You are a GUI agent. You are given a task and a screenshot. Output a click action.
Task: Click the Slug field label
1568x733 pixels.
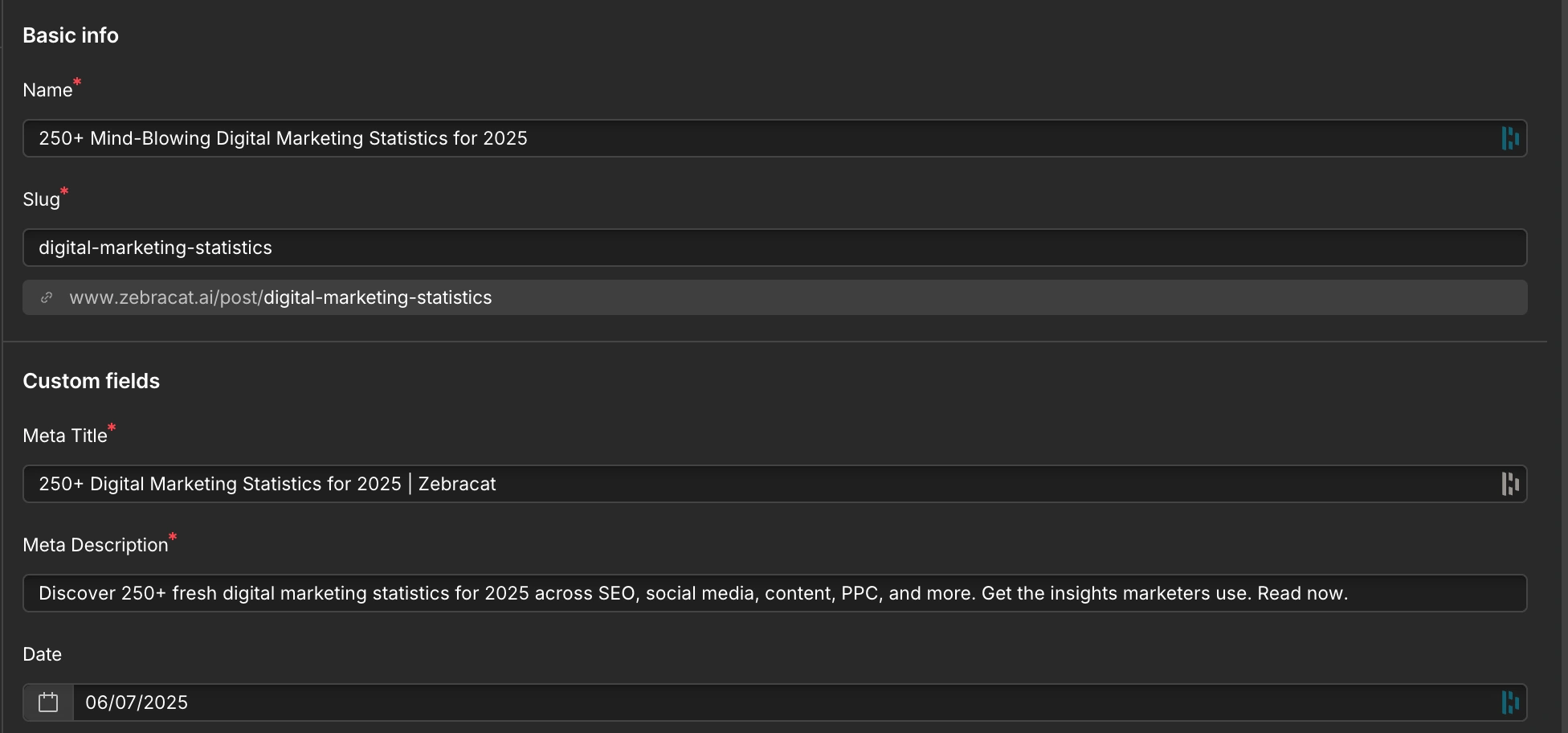coord(41,199)
